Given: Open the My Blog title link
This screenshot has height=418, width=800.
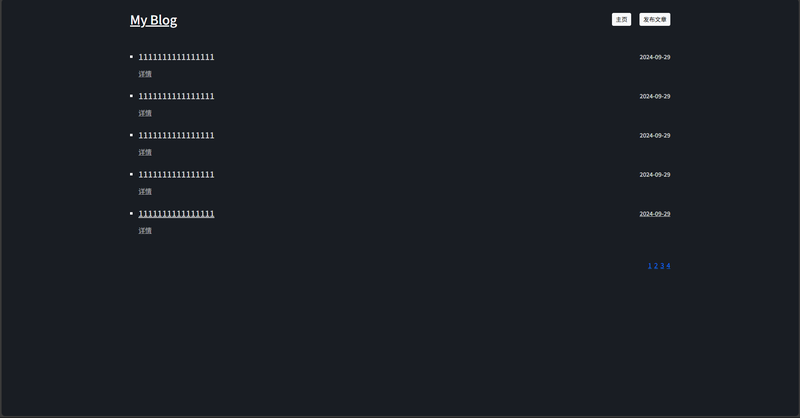Looking at the screenshot, I should (154, 20).
